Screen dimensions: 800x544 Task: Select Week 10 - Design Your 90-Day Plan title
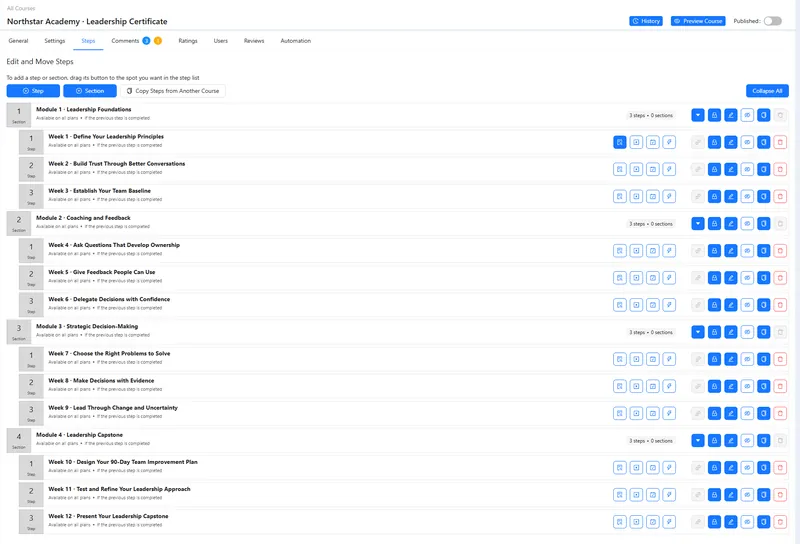(x=123, y=462)
